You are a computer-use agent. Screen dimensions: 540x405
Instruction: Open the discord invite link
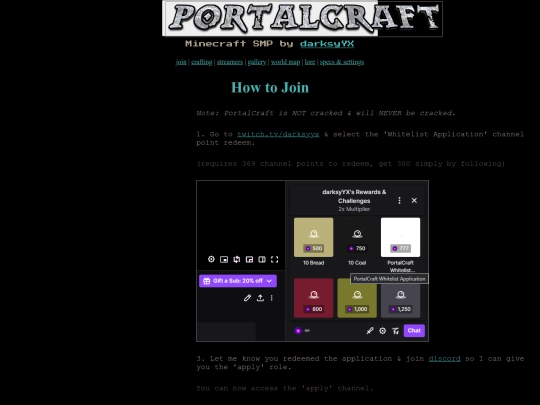coord(444,359)
